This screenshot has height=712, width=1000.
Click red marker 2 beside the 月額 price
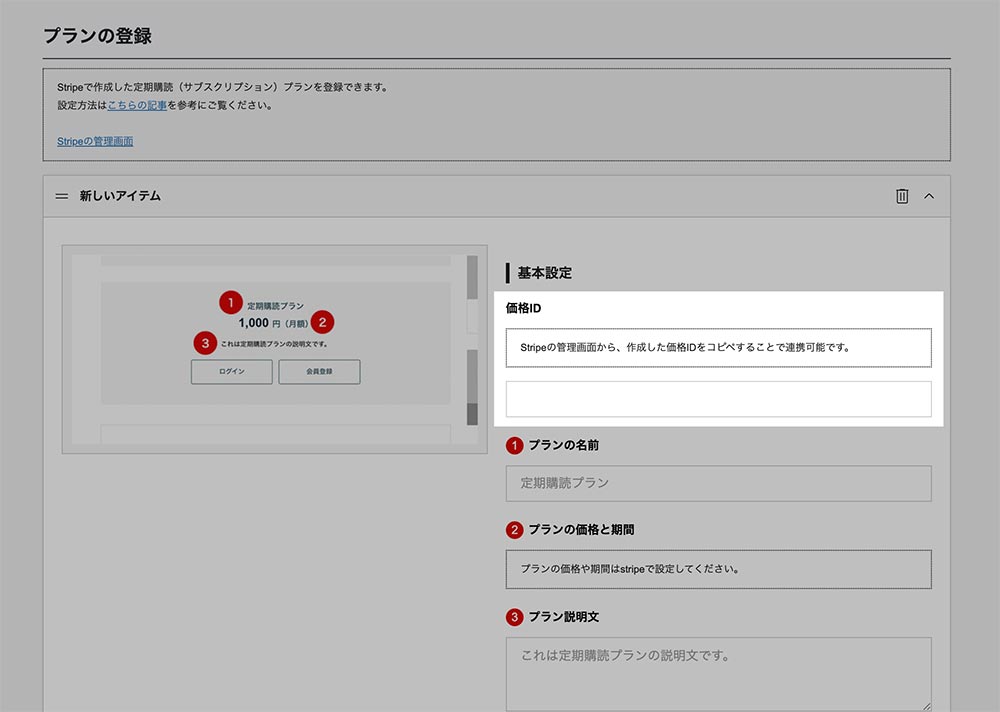[x=322, y=322]
